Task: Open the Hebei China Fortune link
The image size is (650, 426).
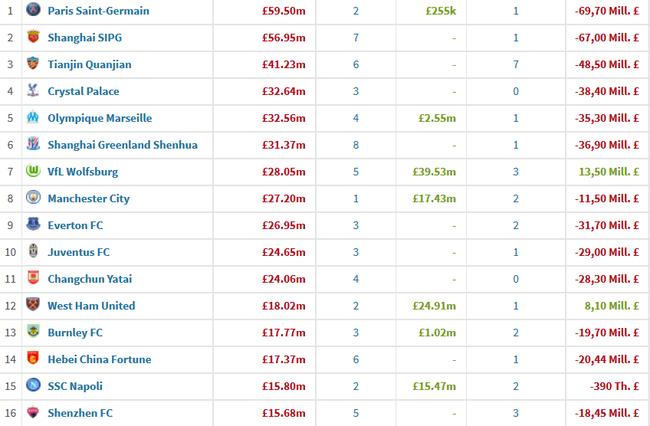Action: [x=97, y=359]
